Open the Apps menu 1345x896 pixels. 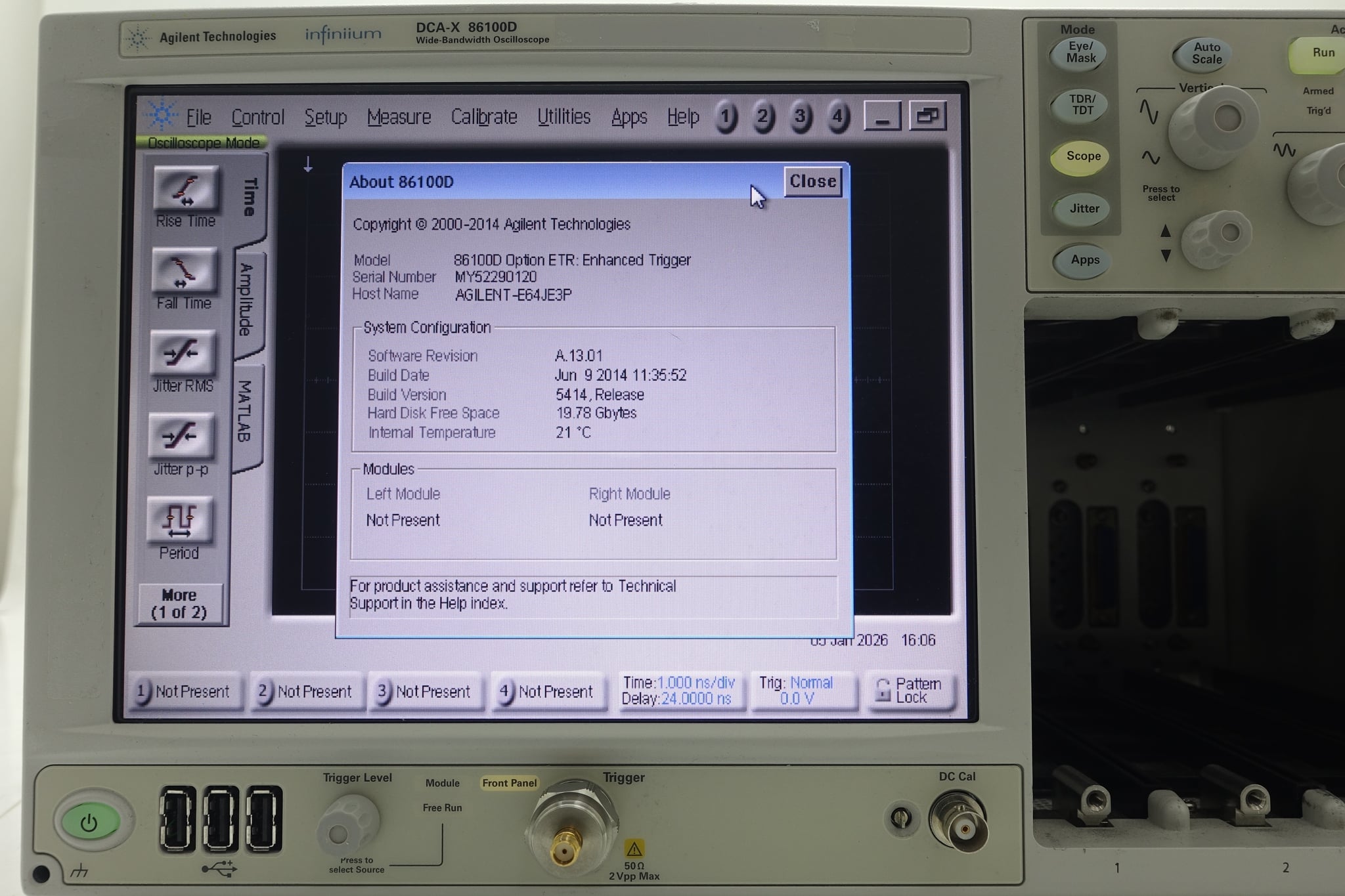[629, 117]
